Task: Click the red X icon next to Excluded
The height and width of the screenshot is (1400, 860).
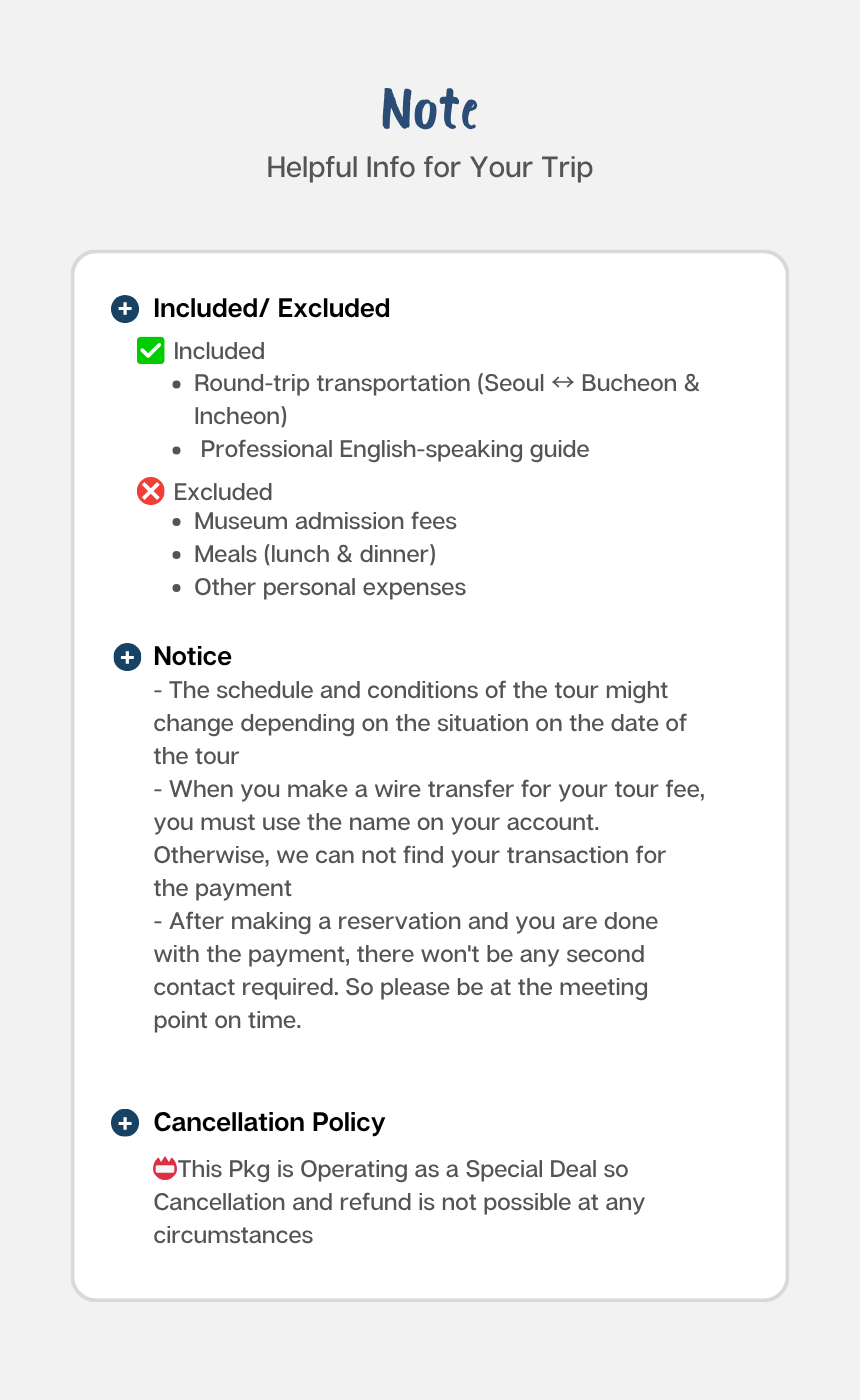Action: pyautogui.click(x=150, y=492)
